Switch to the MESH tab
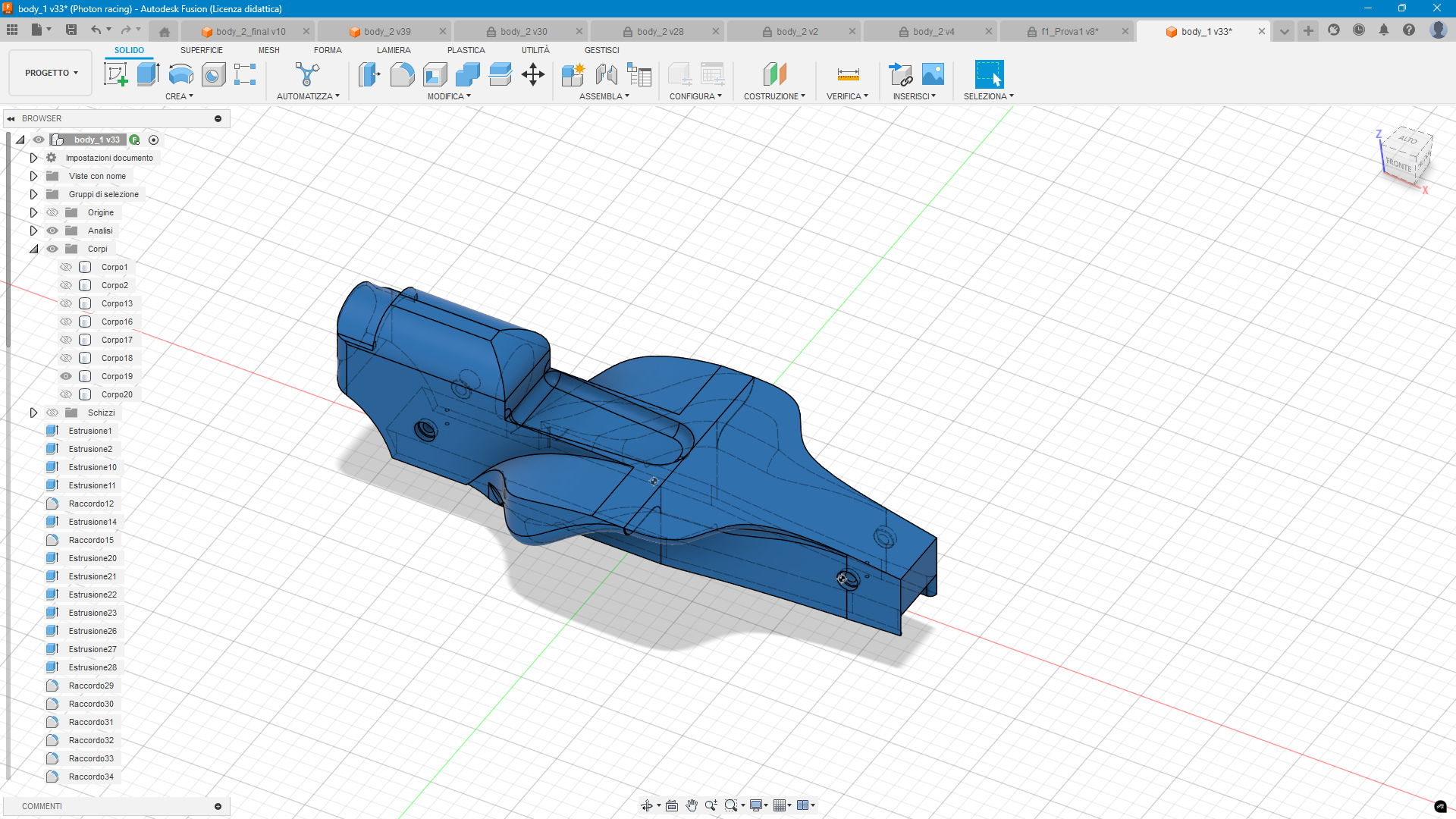Image resolution: width=1456 pixels, height=819 pixels. coord(269,50)
